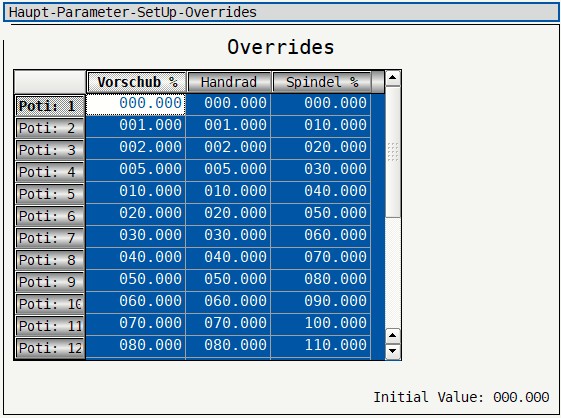561x418 pixels.
Task: Select the Poti: 6 row header
Action: click(50, 216)
